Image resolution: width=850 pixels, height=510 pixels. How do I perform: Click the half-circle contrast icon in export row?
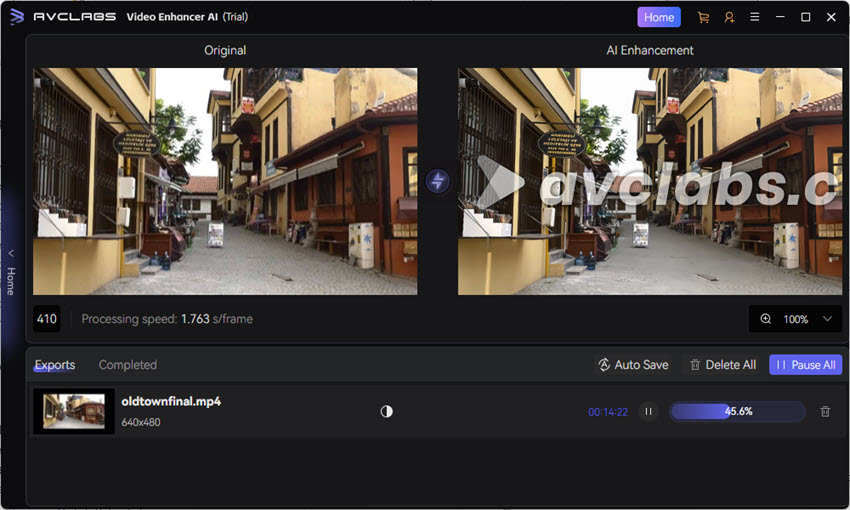[x=387, y=411]
